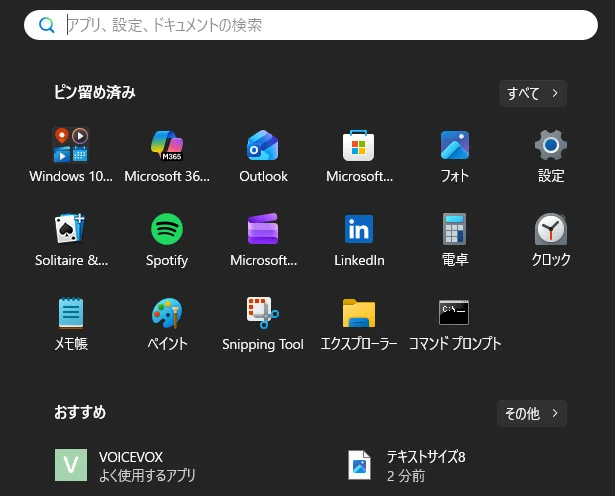
Task: Click the よく使用するアプリ subtitle text
Action: click(x=147, y=475)
